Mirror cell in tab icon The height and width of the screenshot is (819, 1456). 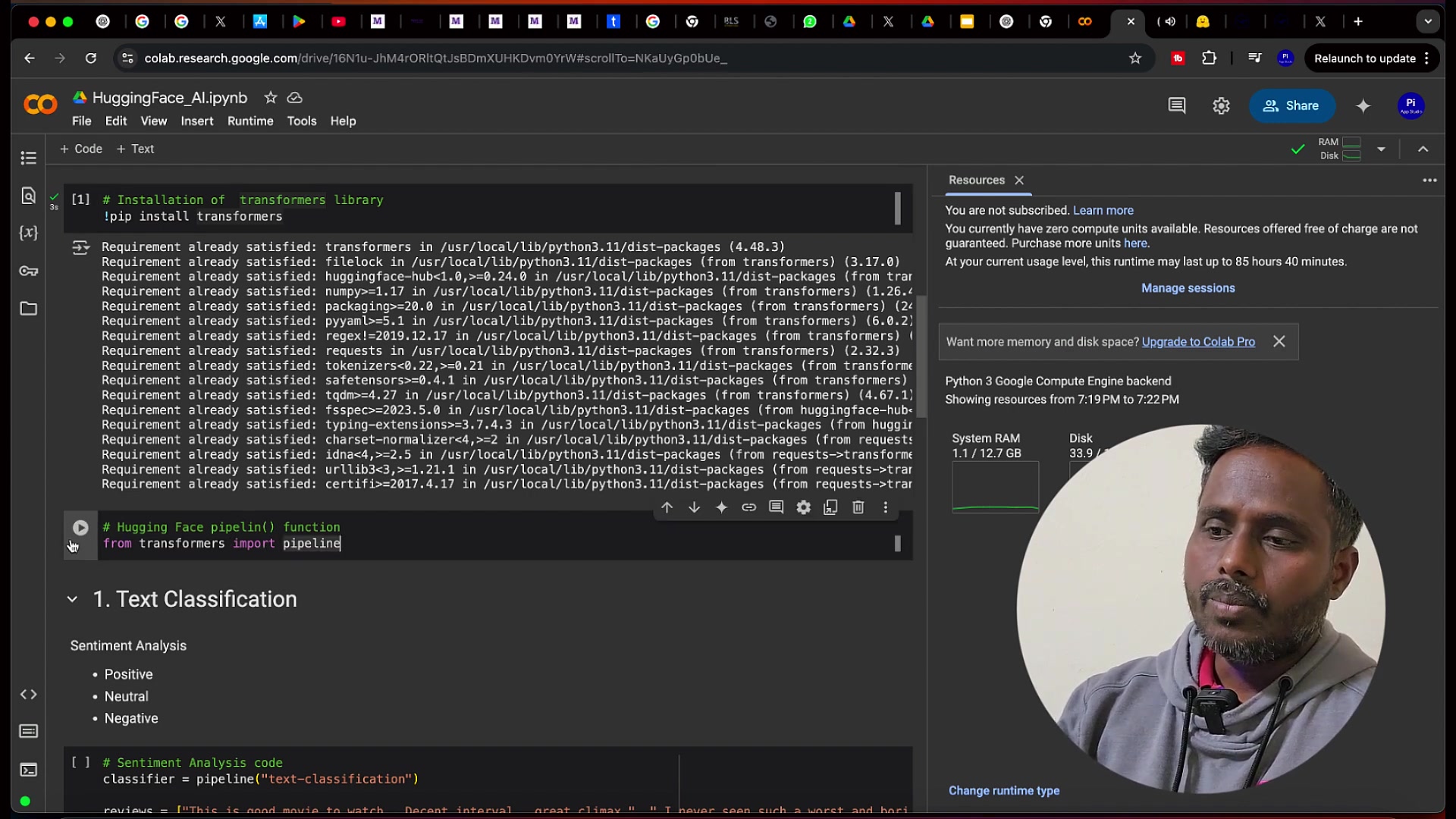(x=830, y=507)
